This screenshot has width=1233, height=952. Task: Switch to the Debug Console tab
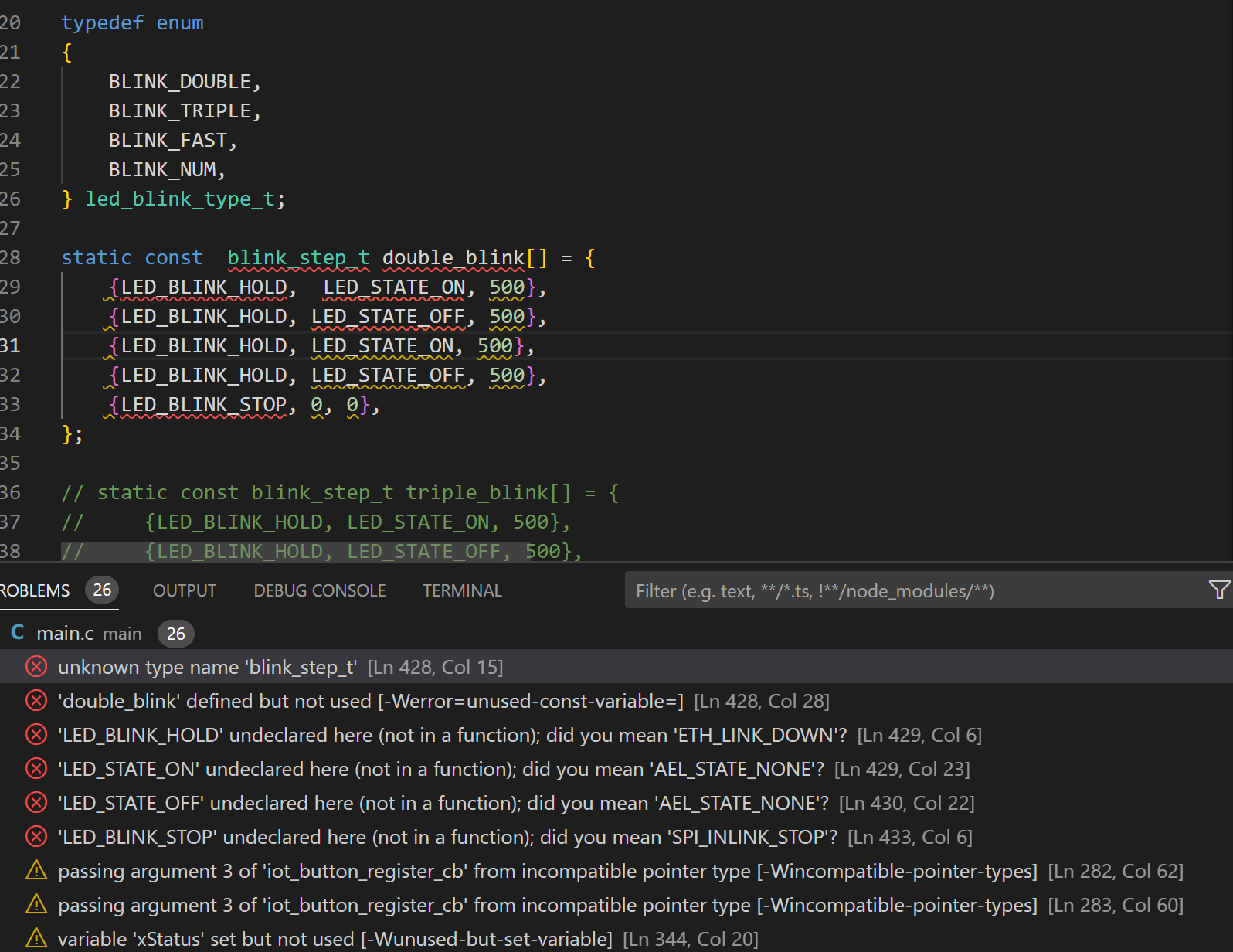[320, 590]
